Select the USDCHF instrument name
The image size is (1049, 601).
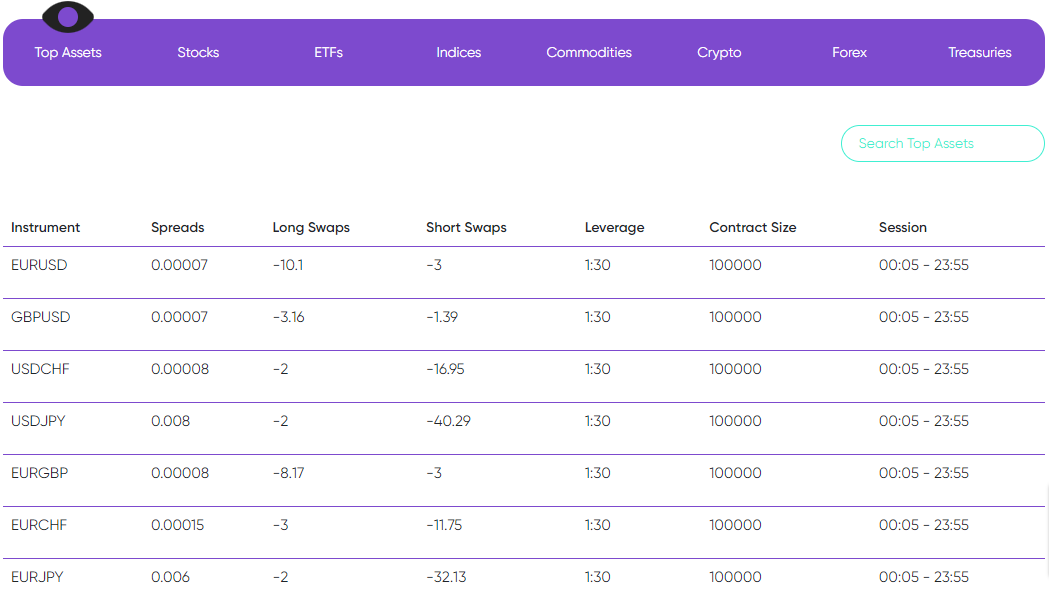pos(40,369)
